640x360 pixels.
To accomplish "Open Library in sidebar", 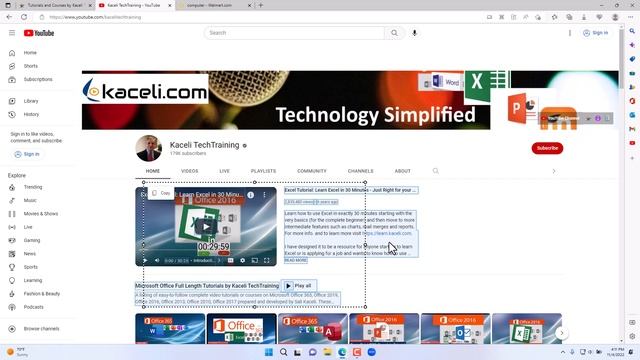I will tap(31, 101).
